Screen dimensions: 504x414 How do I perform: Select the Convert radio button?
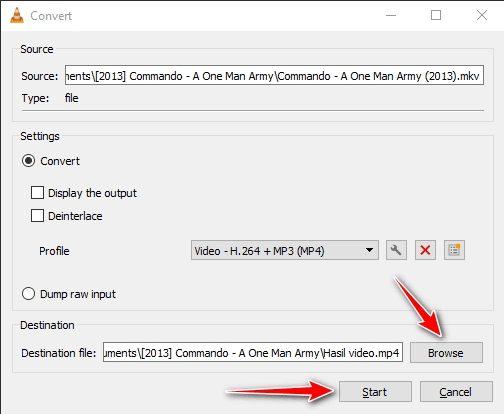click(28, 161)
